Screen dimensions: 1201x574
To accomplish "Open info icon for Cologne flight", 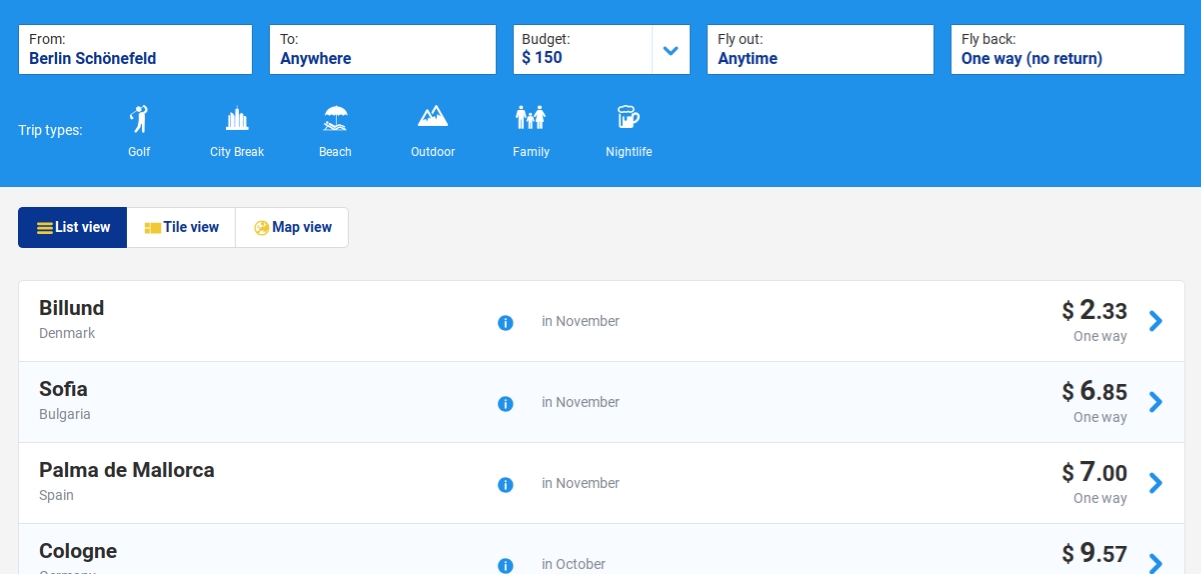I will coord(505,566).
